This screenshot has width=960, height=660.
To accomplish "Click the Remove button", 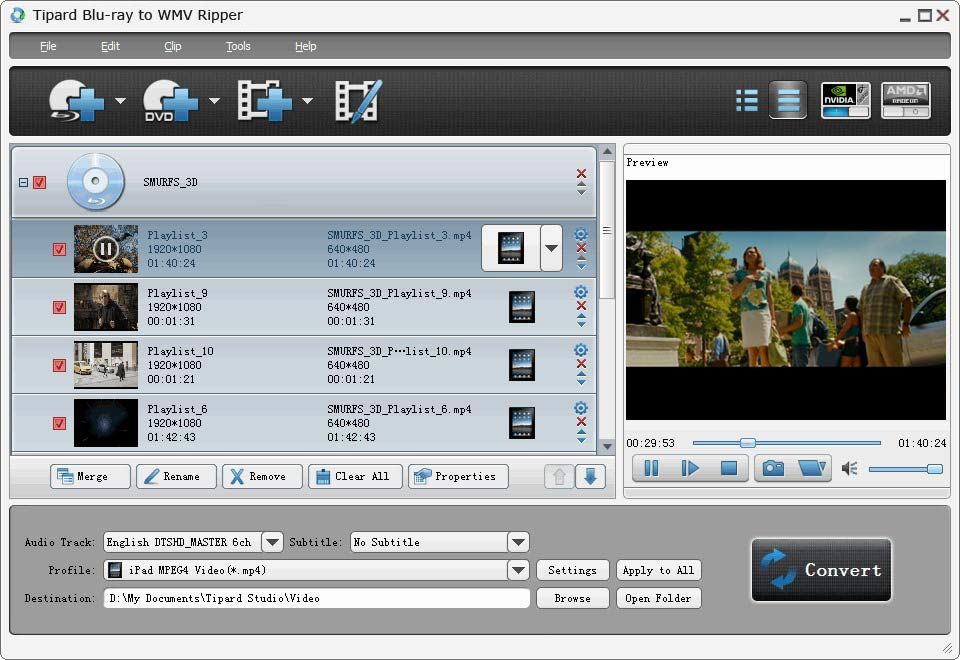I will point(262,476).
